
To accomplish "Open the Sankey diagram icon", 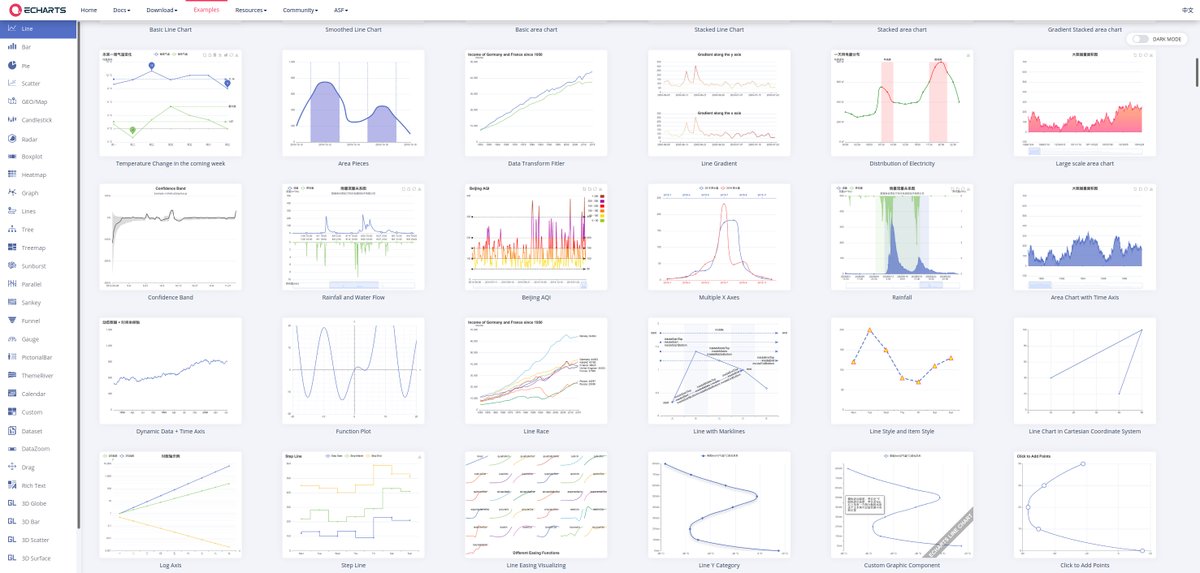I will click(x=10, y=302).
